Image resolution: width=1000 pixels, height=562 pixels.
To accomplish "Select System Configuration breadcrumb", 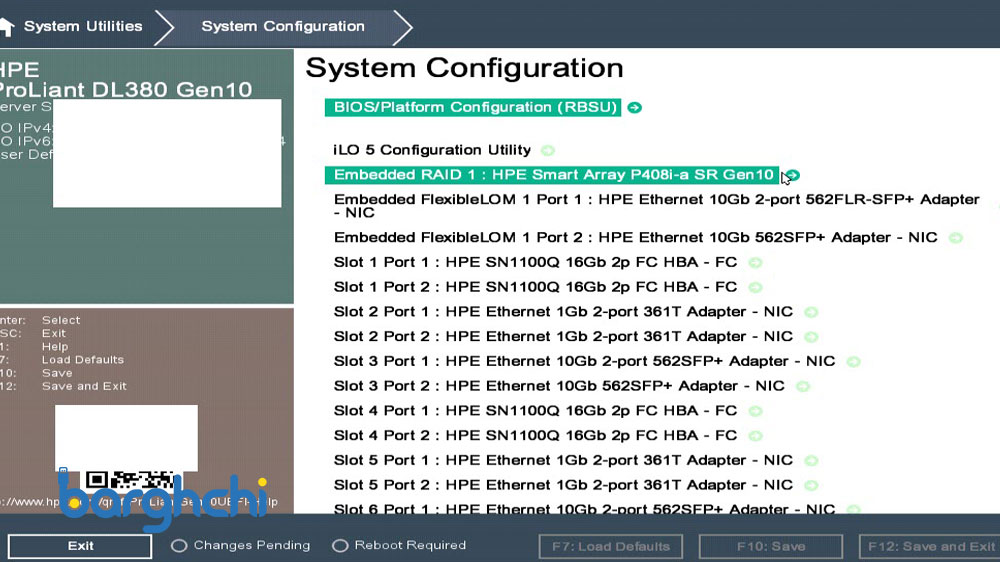I will [x=283, y=27].
